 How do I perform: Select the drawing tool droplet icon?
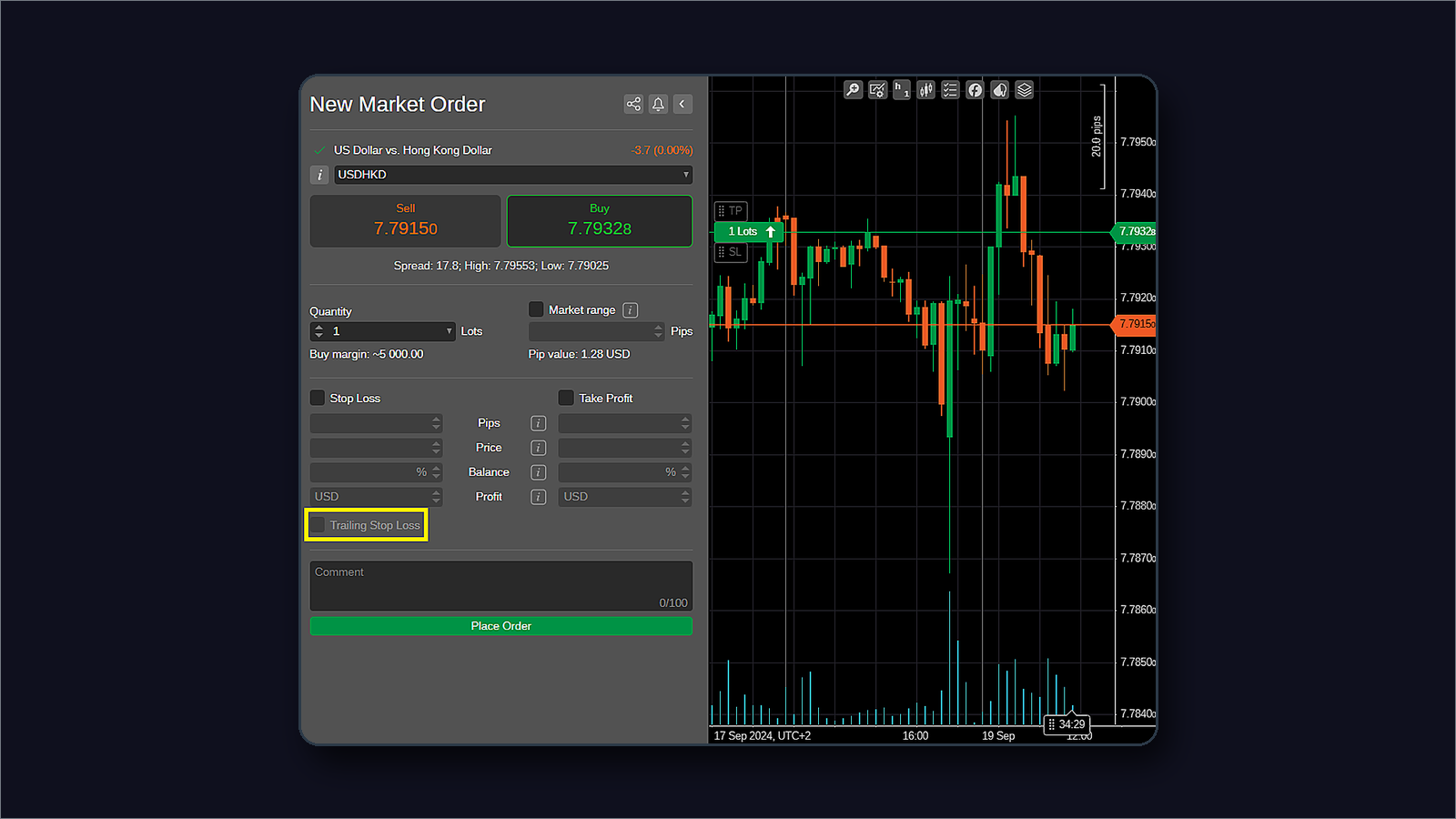tap(998, 89)
